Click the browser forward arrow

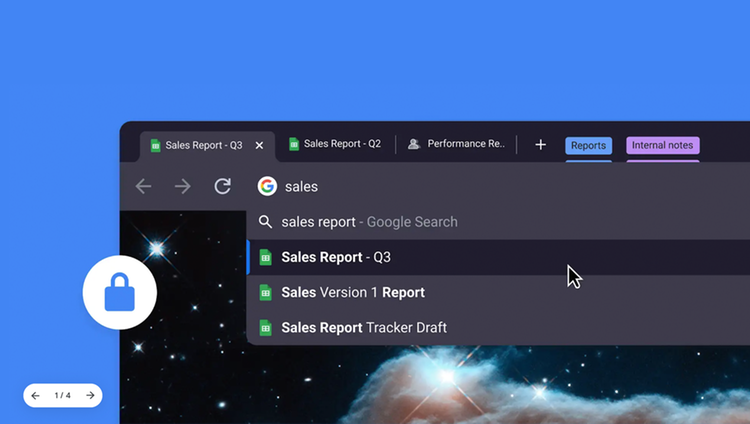click(182, 187)
